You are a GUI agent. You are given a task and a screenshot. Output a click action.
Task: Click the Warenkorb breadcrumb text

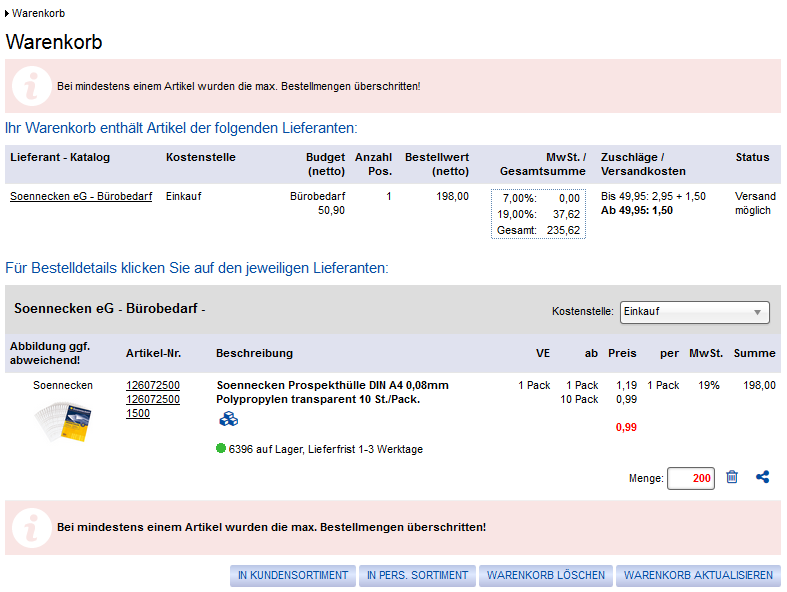(39, 14)
